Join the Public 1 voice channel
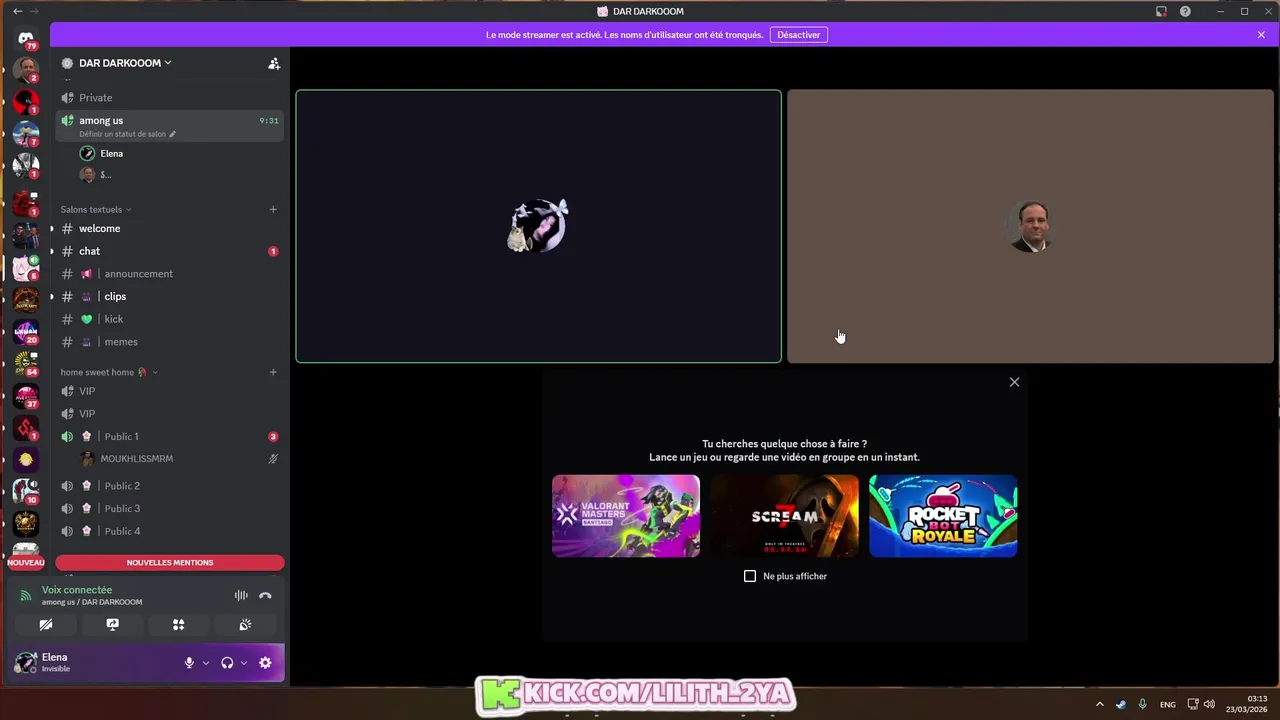 tap(170, 437)
